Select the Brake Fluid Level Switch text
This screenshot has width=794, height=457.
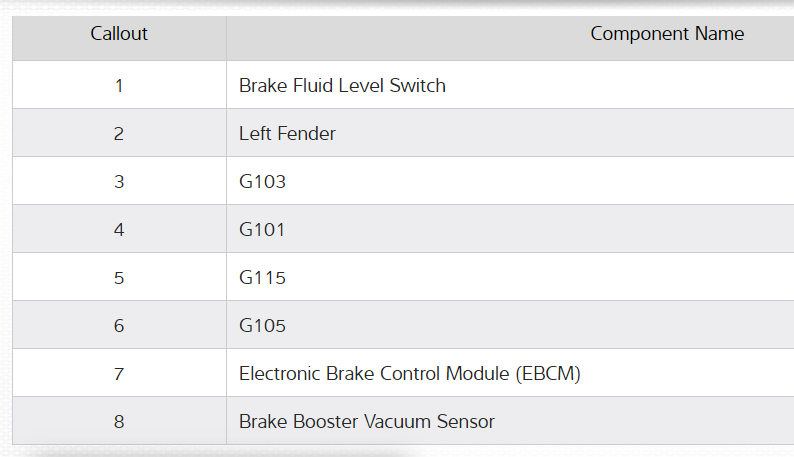pos(342,86)
